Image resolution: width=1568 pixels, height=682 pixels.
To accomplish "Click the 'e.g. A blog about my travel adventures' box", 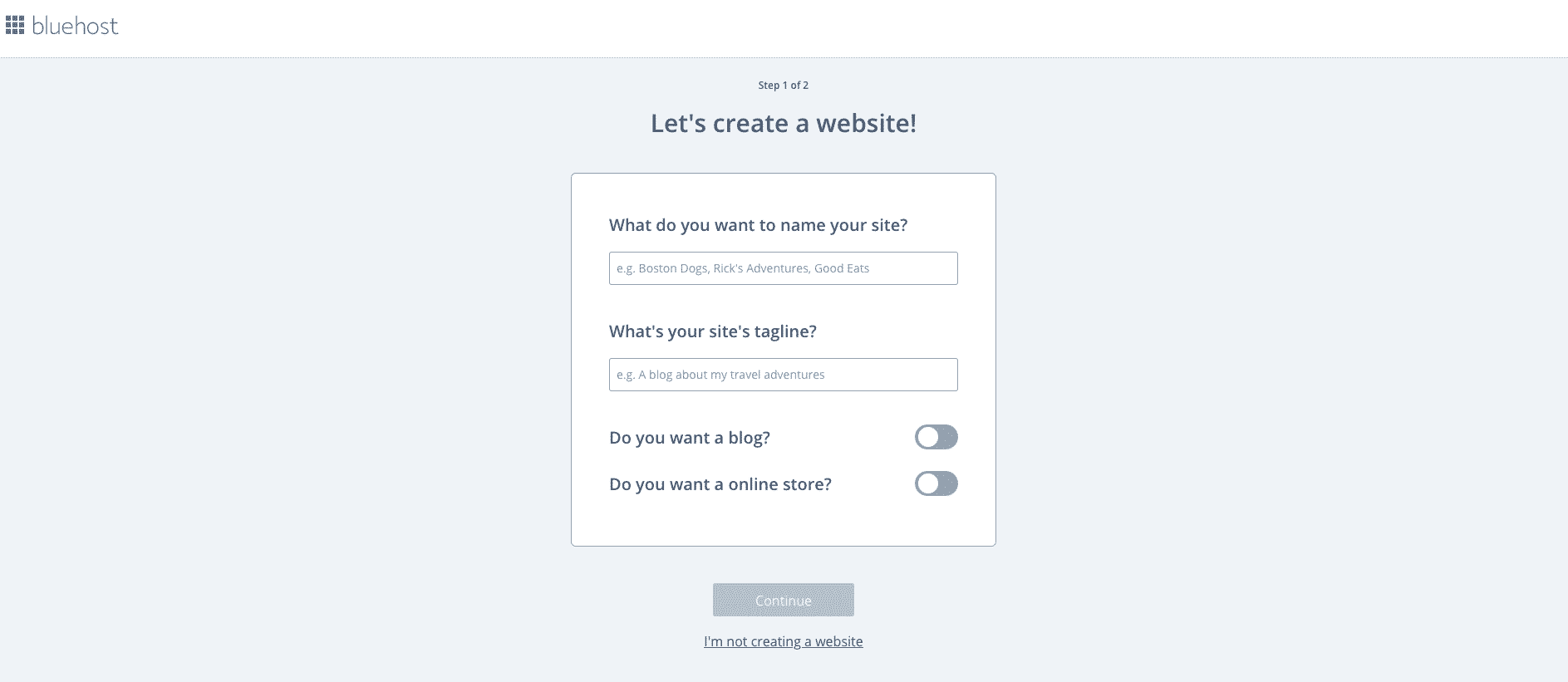I will tap(782, 375).
